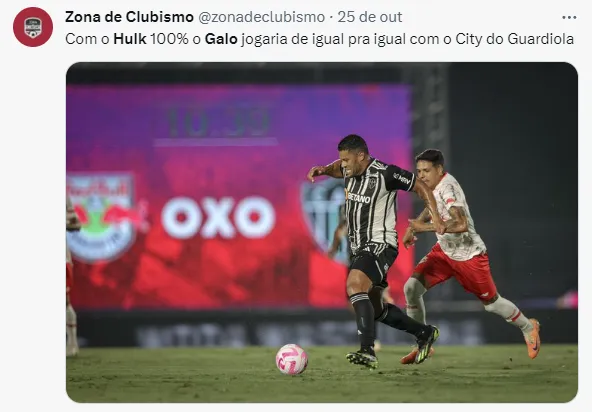The height and width of the screenshot is (412, 592).
Task: Click the bold word Galo in the tweet
Action: click(x=221, y=39)
